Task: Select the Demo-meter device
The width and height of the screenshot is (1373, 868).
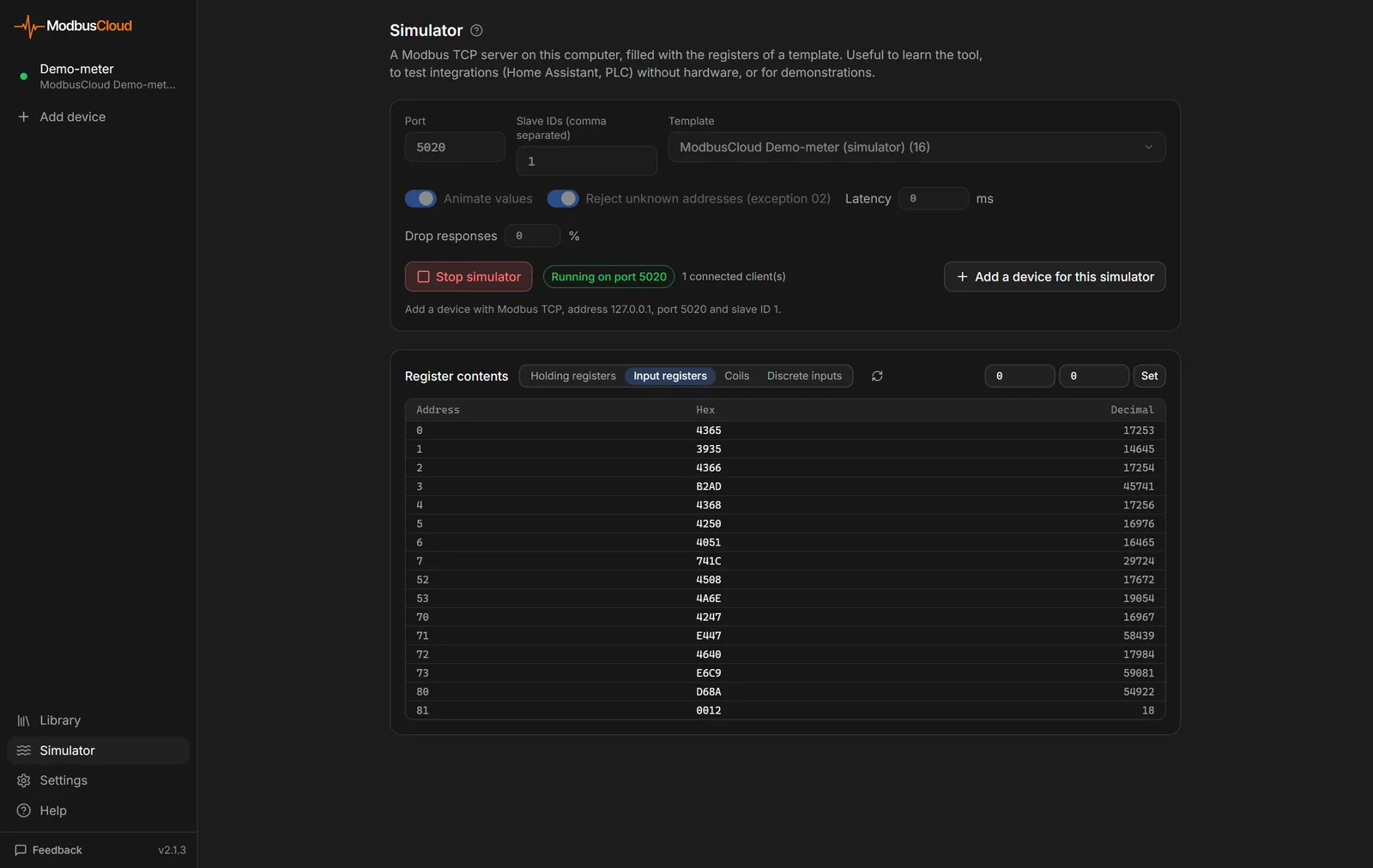Action: pyautogui.click(x=98, y=76)
